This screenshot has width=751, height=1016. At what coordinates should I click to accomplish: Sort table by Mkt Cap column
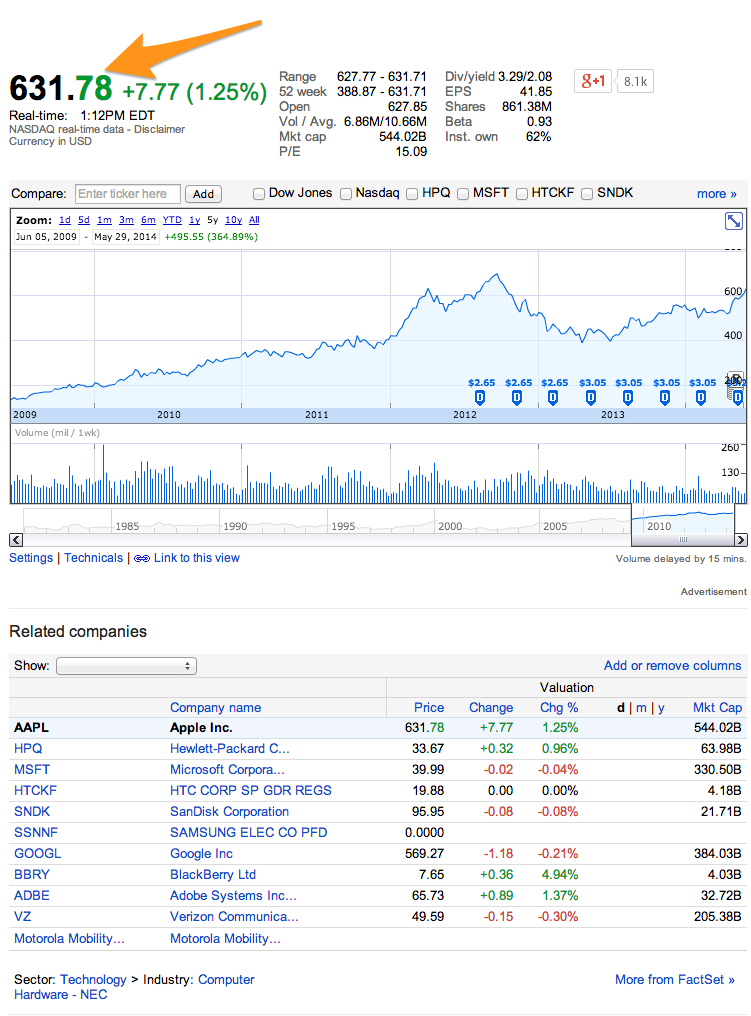pyautogui.click(x=717, y=708)
